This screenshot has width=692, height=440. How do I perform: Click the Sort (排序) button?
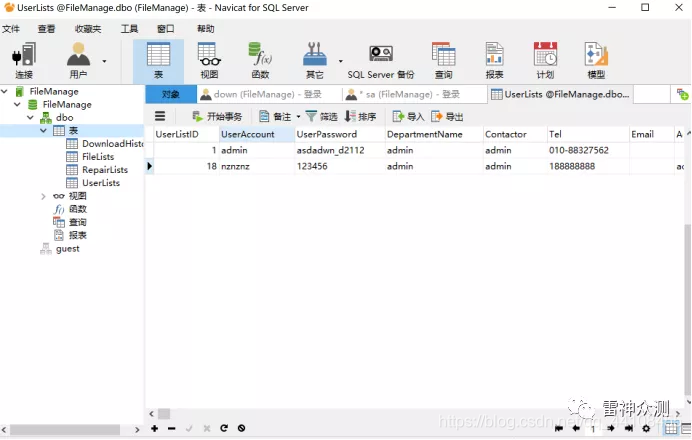pos(360,117)
